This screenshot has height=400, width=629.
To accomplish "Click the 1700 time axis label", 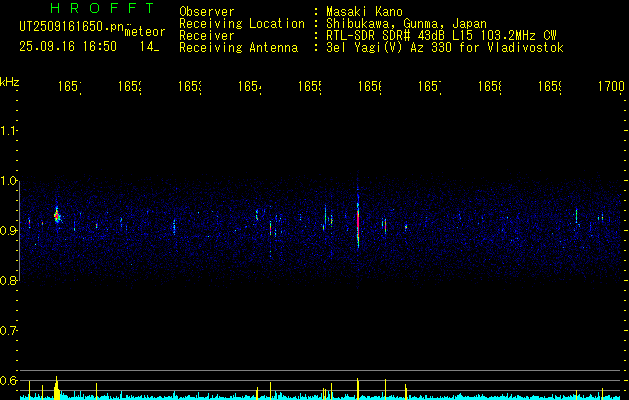I will coord(611,86).
